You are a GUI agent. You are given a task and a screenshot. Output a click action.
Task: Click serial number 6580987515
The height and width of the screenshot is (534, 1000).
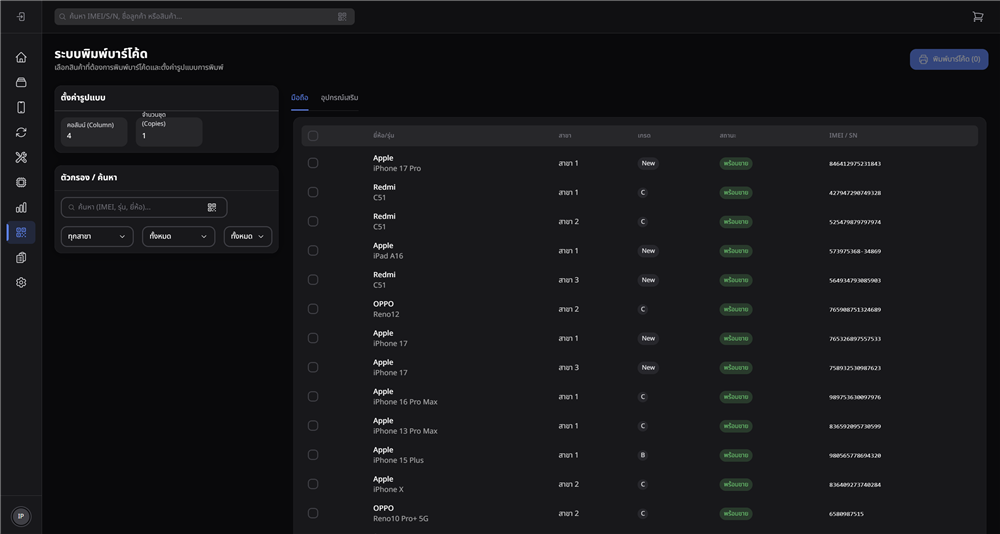coord(847,514)
